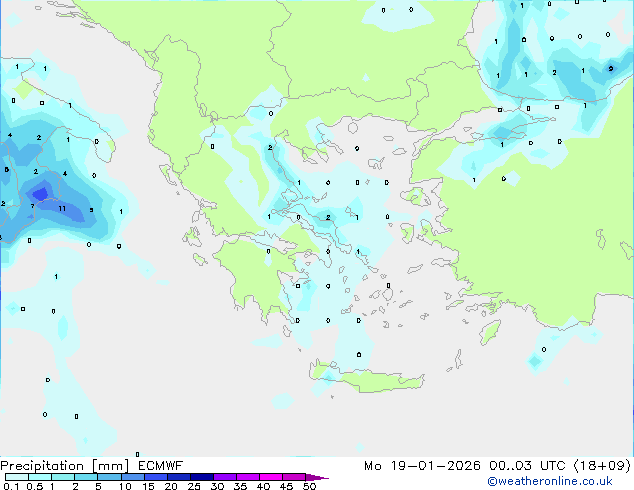Select legend swatch between 20 and 25
The height and width of the screenshot is (490, 634).
(x=178, y=477)
